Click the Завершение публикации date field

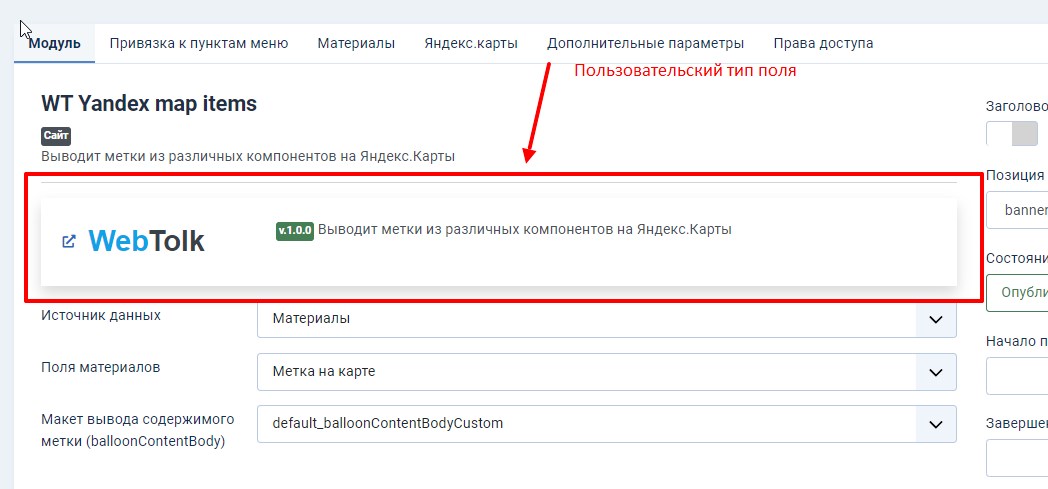click(1017, 458)
